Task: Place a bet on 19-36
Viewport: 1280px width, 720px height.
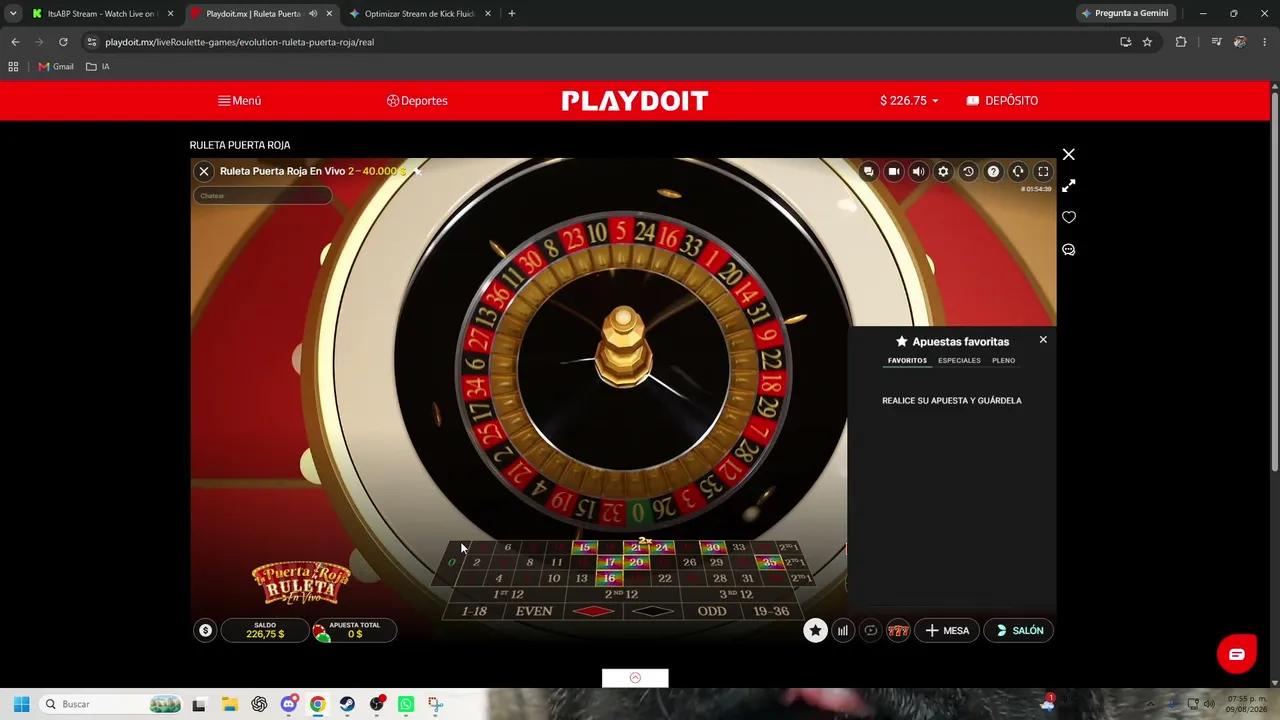Action: [770, 612]
